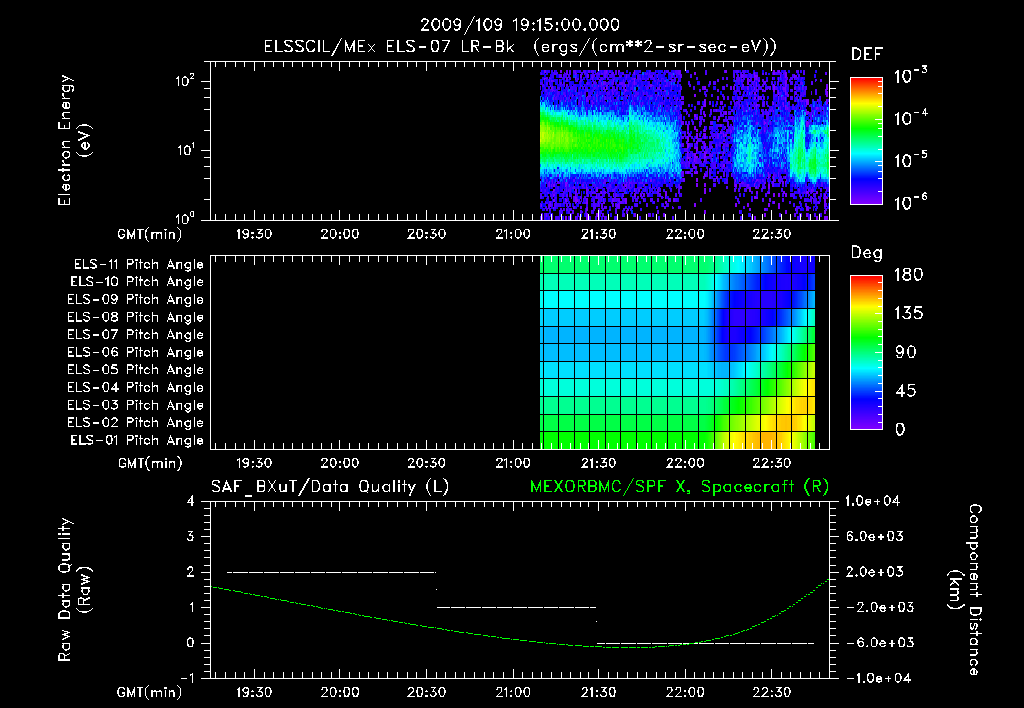Click the data quality line segment at level 1
1024x708 pixels.
click(516, 607)
